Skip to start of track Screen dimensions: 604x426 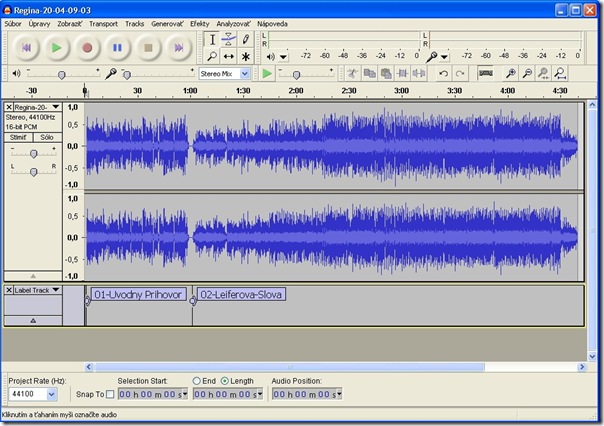coord(26,48)
